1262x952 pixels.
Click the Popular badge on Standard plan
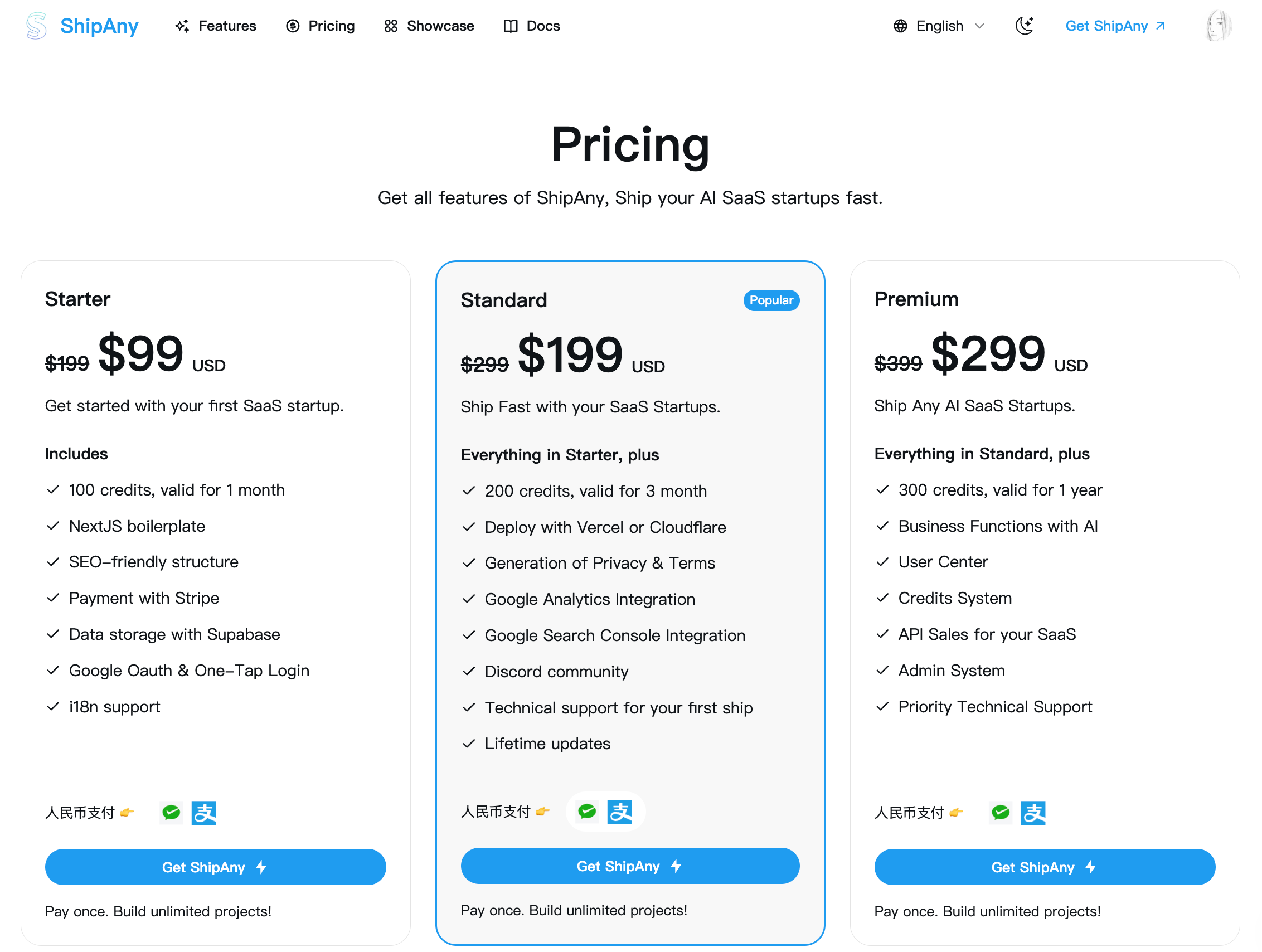coord(771,300)
